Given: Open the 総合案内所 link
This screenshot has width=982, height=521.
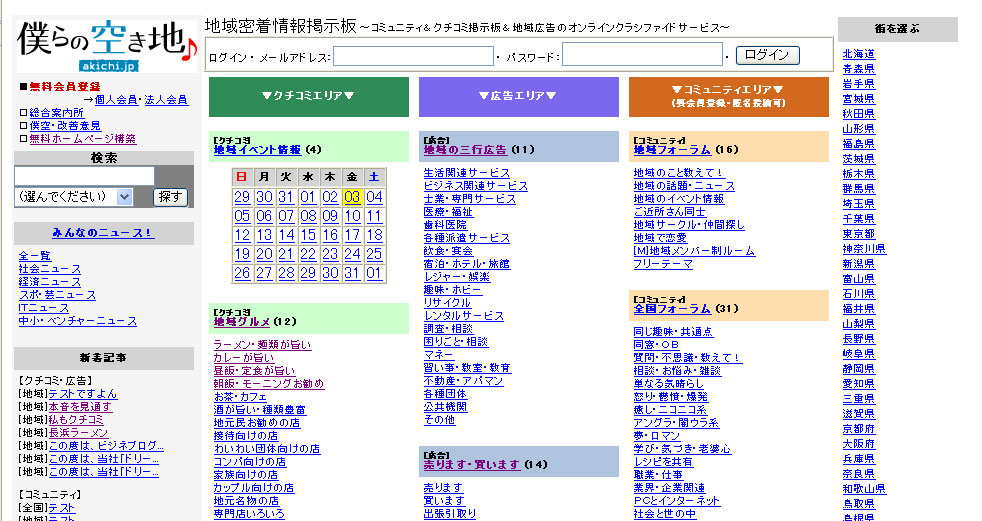Looking at the screenshot, I should tap(56, 113).
